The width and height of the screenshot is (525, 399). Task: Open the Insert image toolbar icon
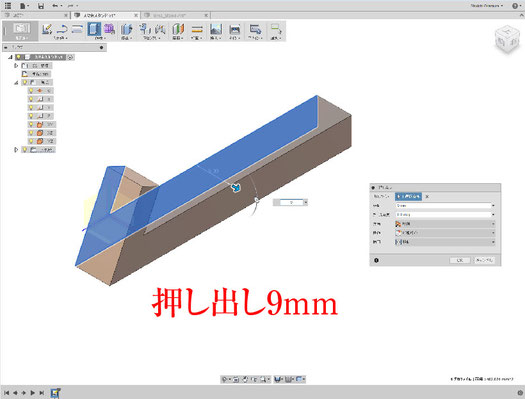point(216,29)
